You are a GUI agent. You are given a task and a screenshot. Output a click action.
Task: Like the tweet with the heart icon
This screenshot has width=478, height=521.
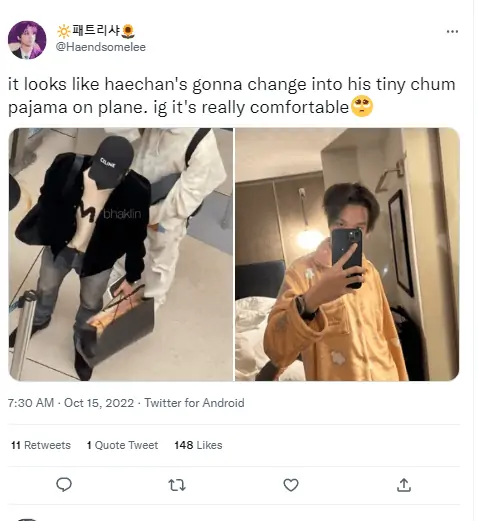pyautogui.click(x=291, y=485)
